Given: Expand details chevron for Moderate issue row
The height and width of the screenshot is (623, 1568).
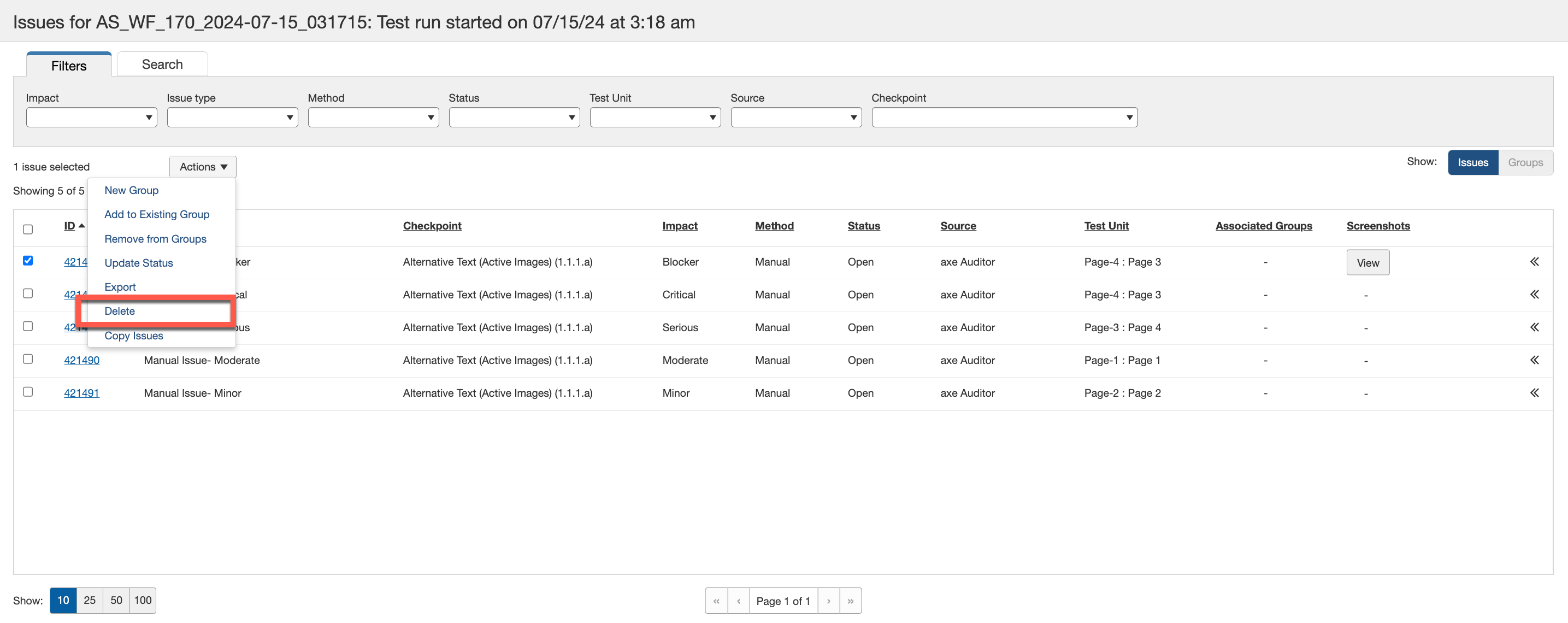Looking at the screenshot, I should click(1534, 360).
